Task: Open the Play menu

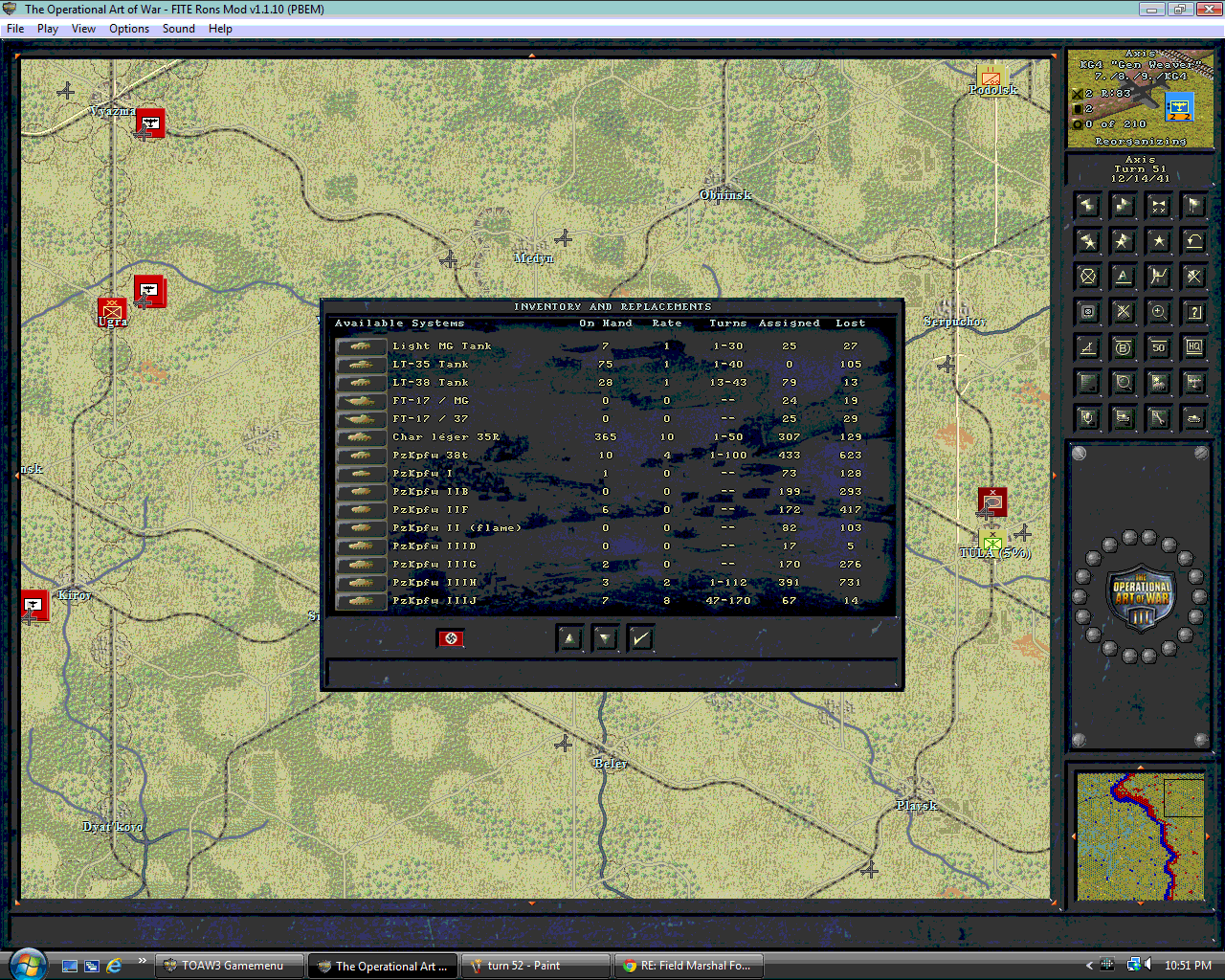Action: (48, 29)
